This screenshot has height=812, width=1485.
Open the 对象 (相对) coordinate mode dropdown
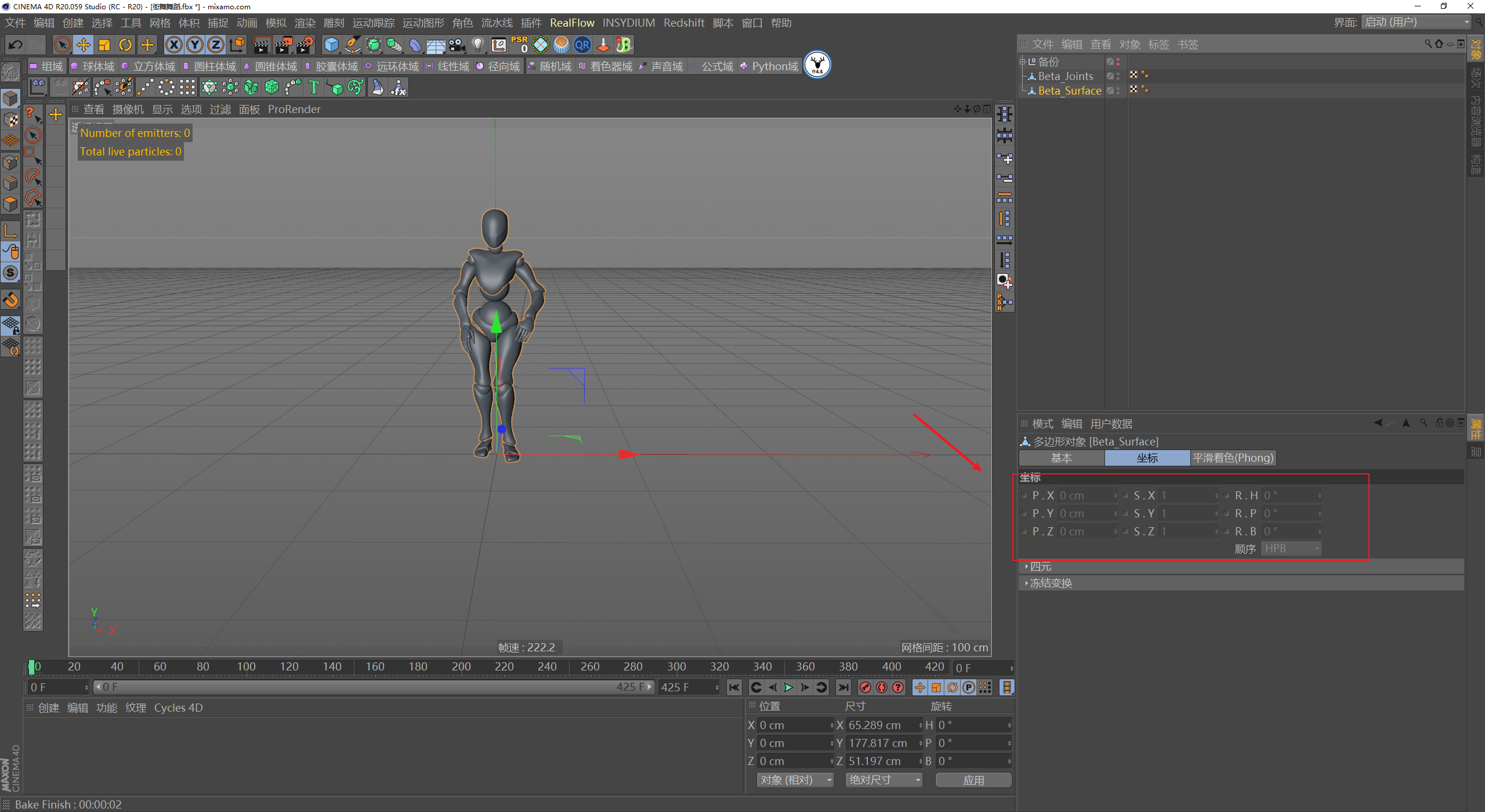click(x=795, y=780)
